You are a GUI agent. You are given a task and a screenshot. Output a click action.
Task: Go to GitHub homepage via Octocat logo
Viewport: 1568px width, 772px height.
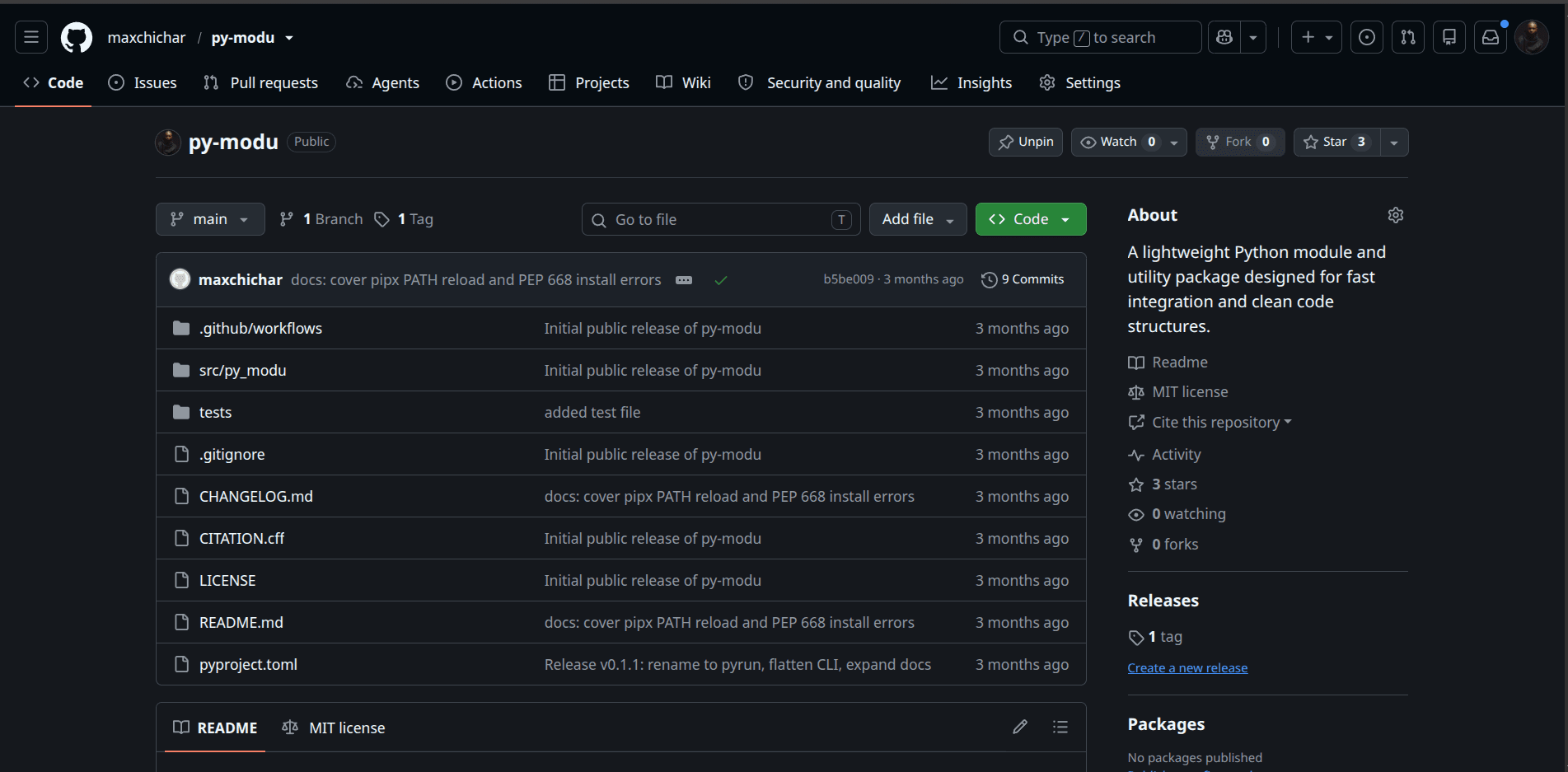(x=77, y=37)
